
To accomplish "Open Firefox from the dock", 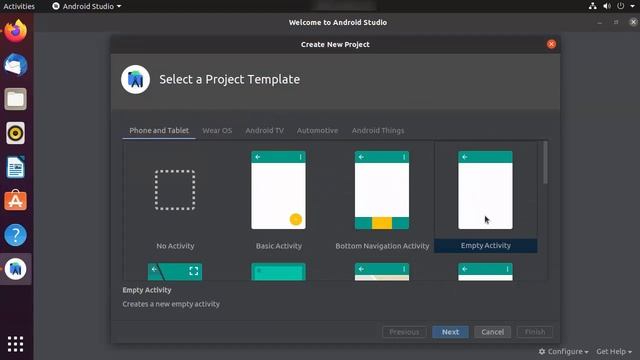I will tap(16, 31).
